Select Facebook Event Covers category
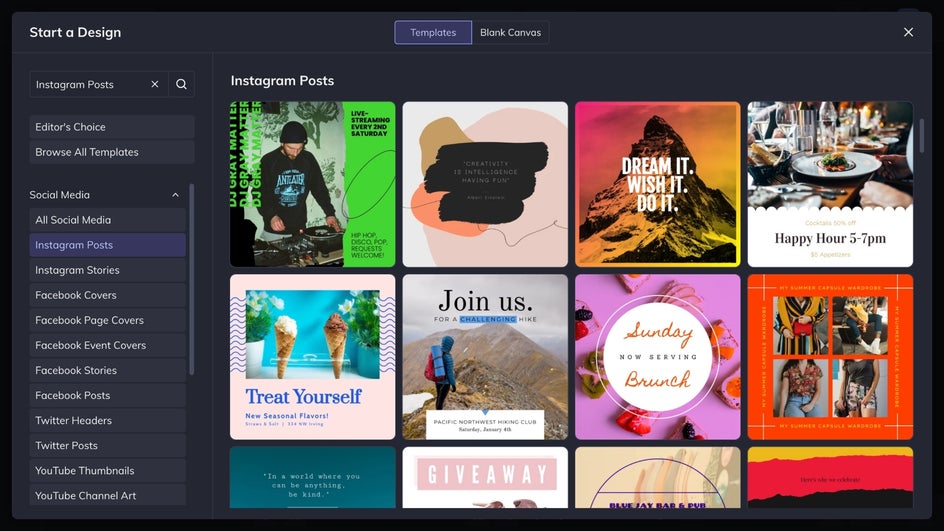 (x=108, y=346)
